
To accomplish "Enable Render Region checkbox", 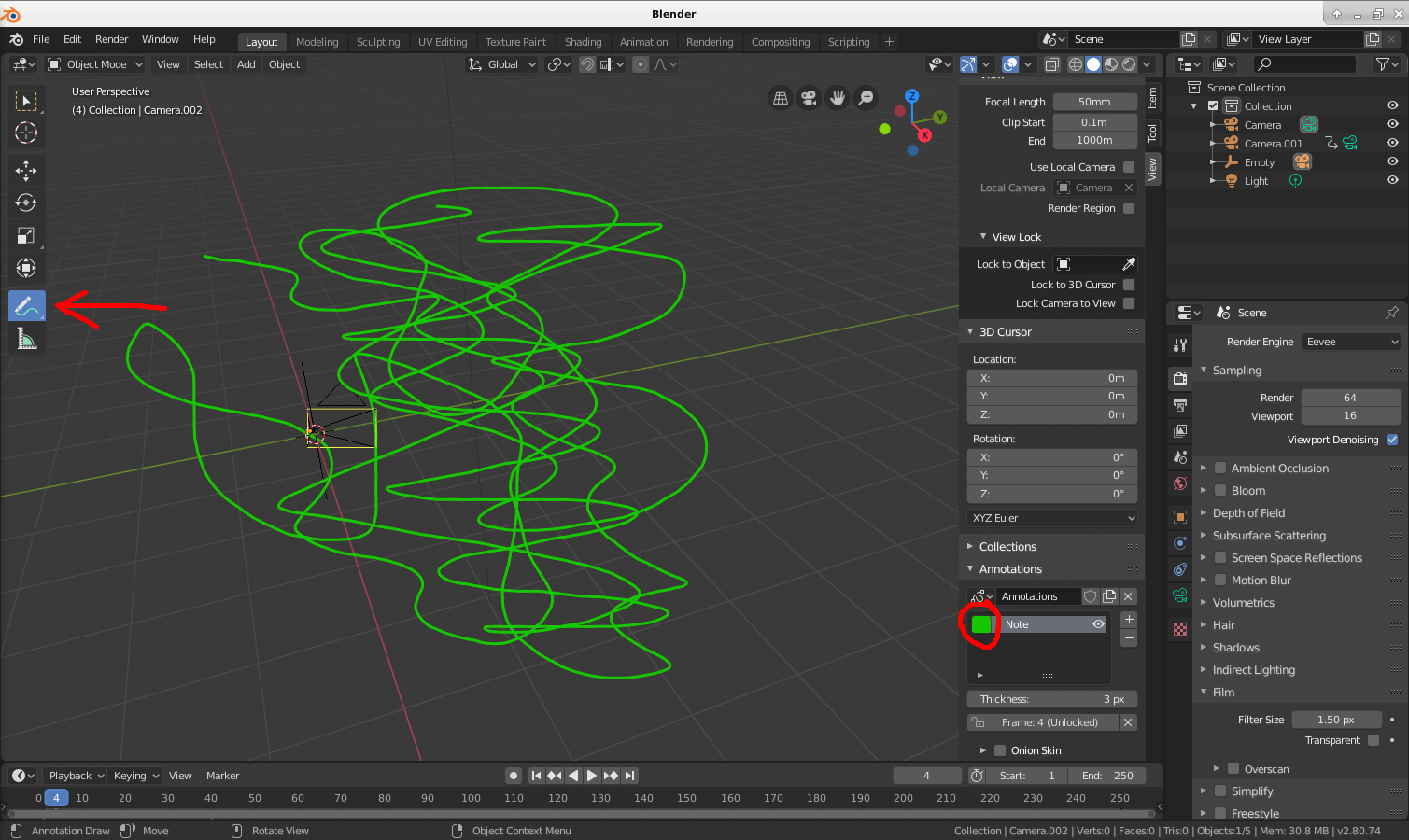I will pos(1129,208).
